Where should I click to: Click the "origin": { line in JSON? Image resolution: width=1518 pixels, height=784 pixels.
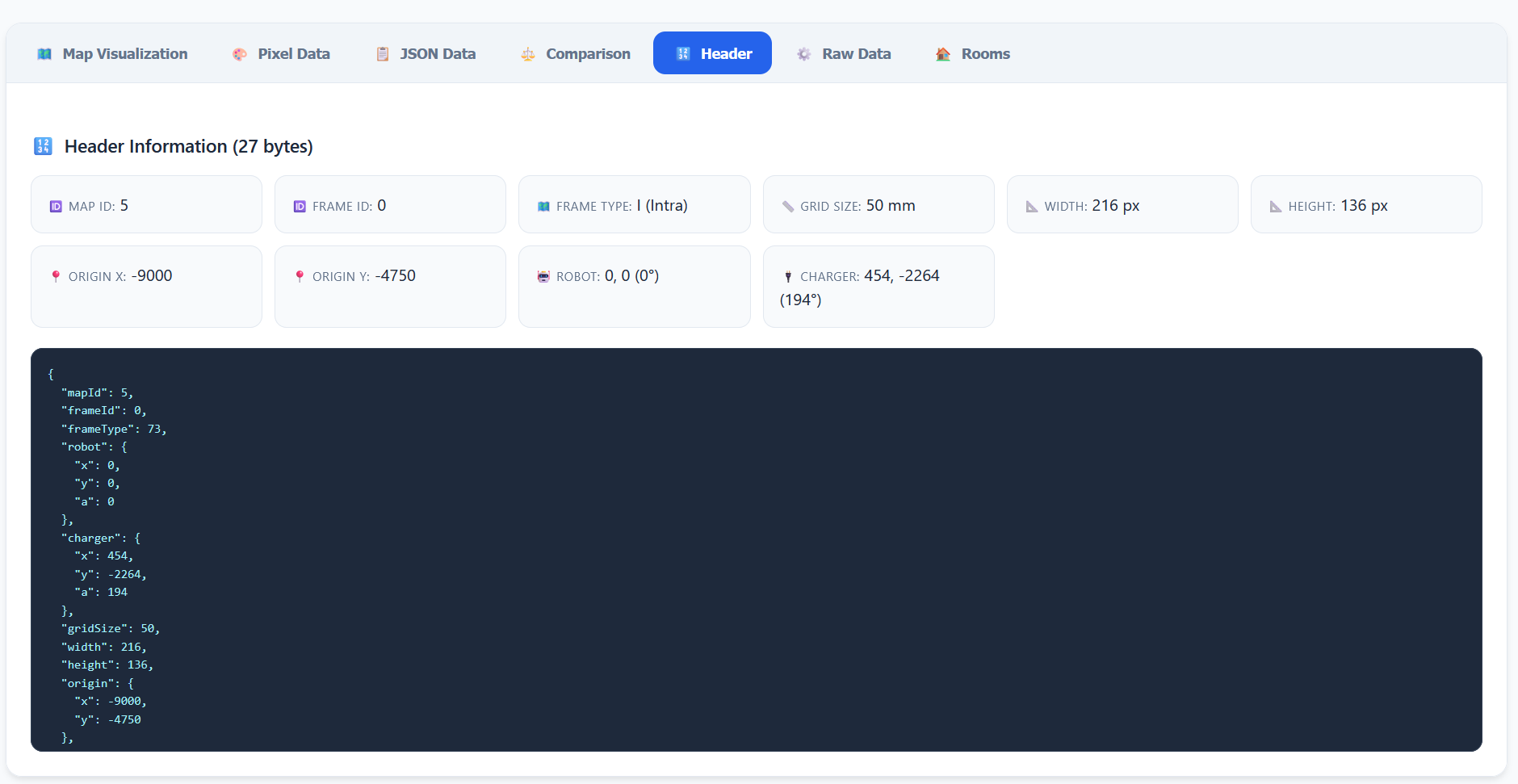(97, 684)
